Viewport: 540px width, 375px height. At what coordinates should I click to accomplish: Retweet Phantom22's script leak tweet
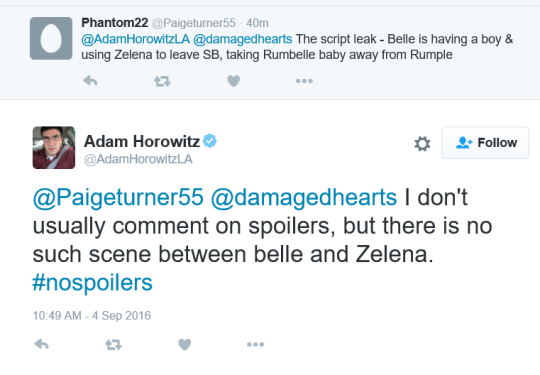click(x=162, y=81)
